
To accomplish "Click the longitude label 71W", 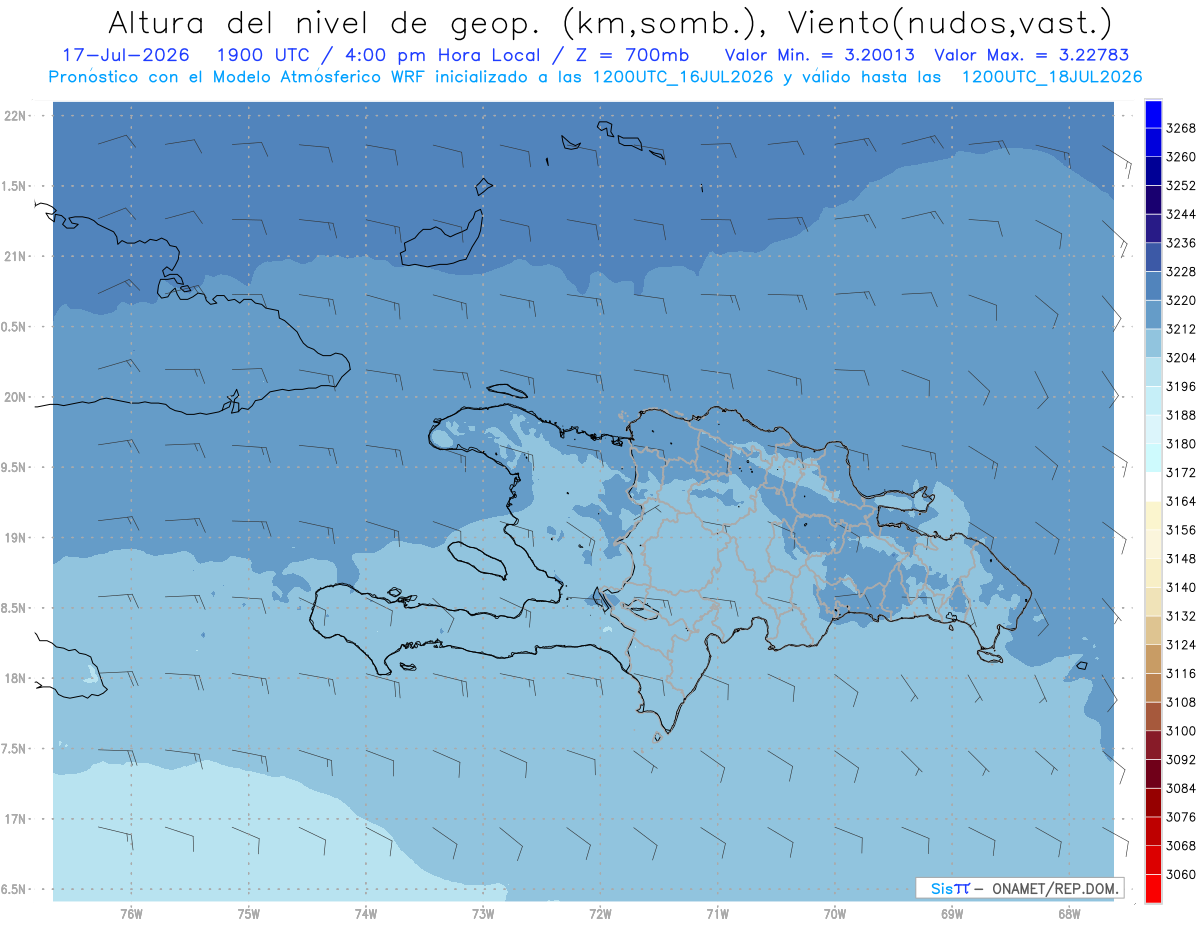I will pyautogui.click(x=717, y=914).
